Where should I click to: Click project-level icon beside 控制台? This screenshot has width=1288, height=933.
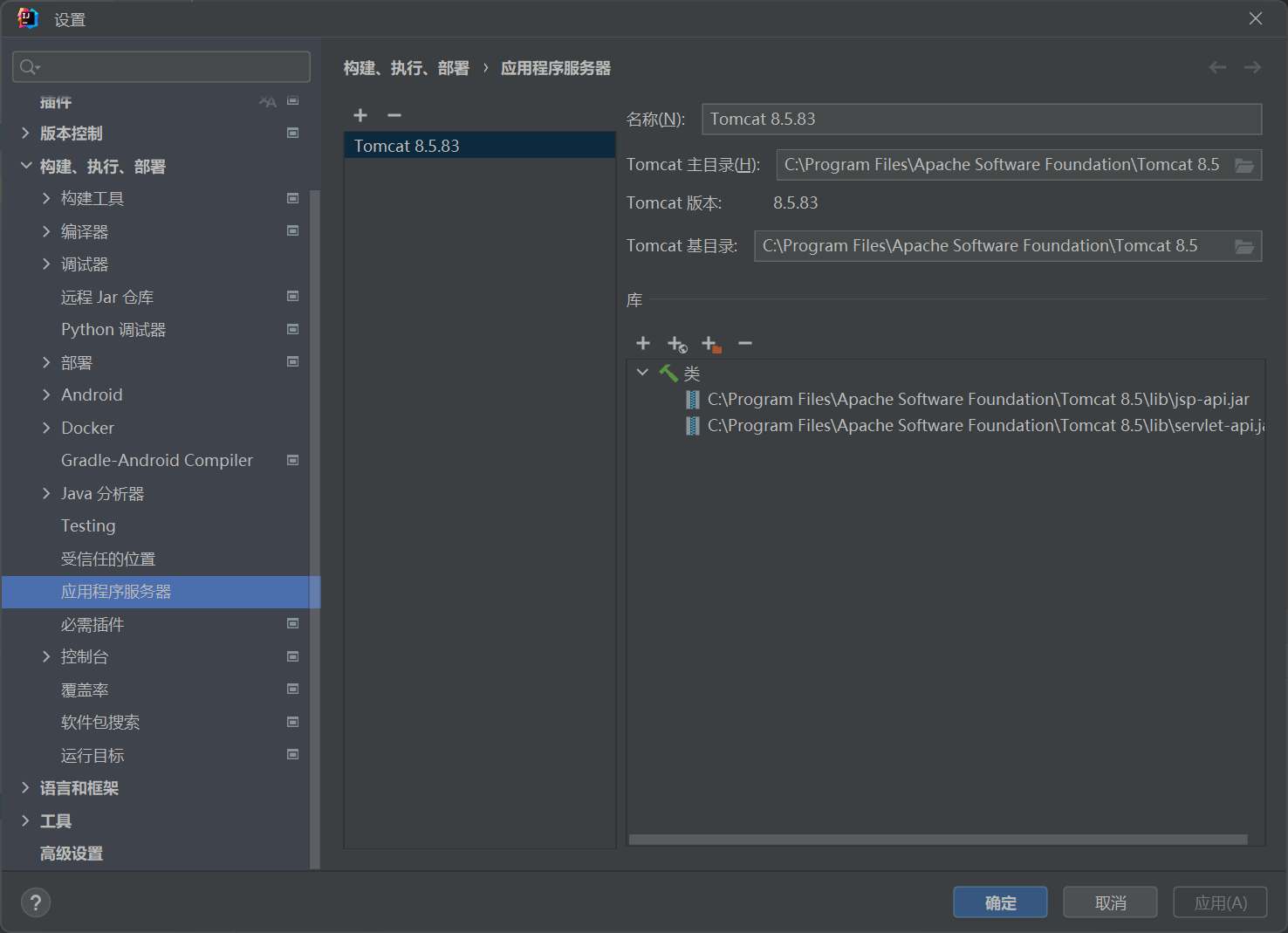[x=293, y=656]
